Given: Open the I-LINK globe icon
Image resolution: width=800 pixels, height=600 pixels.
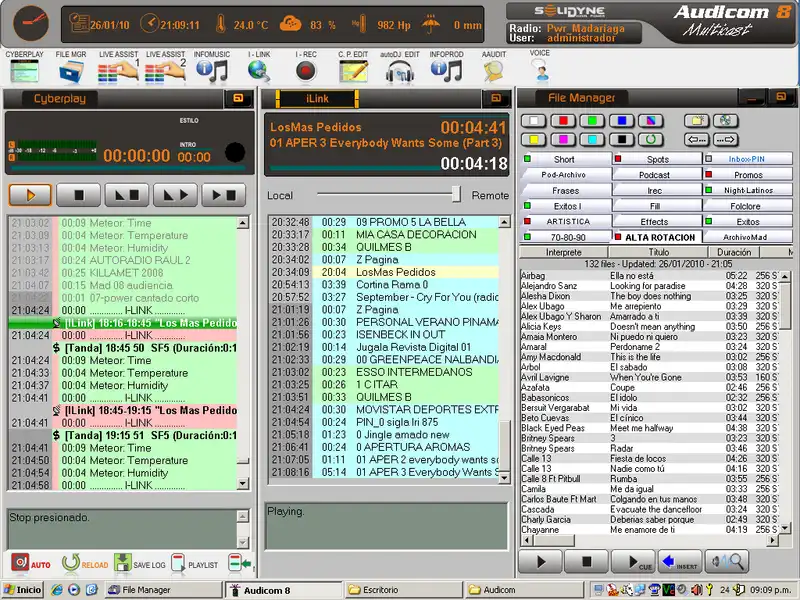Looking at the screenshot, I should 259,71.
